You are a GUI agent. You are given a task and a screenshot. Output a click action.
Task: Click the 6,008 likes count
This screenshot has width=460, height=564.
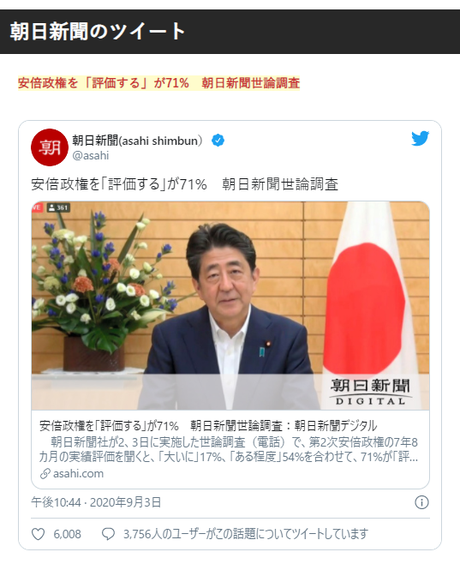(x=67, y=534)
